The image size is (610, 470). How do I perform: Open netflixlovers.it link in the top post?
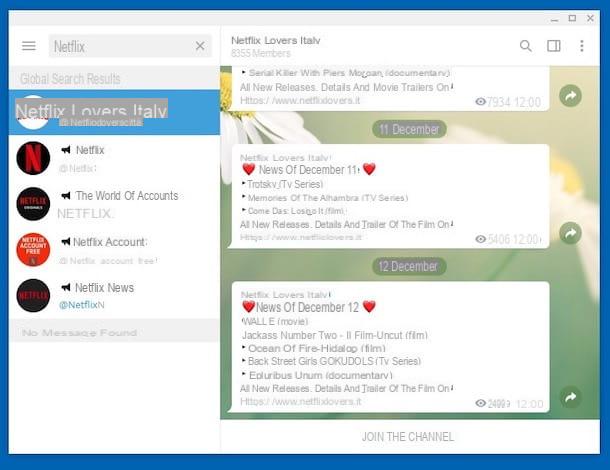point(300,100)
